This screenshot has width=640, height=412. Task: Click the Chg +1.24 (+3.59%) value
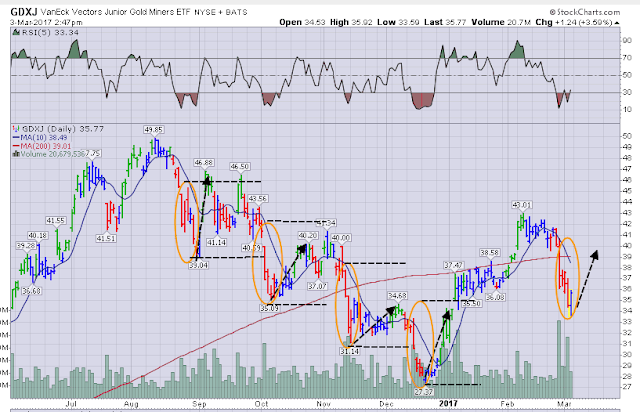574,22
